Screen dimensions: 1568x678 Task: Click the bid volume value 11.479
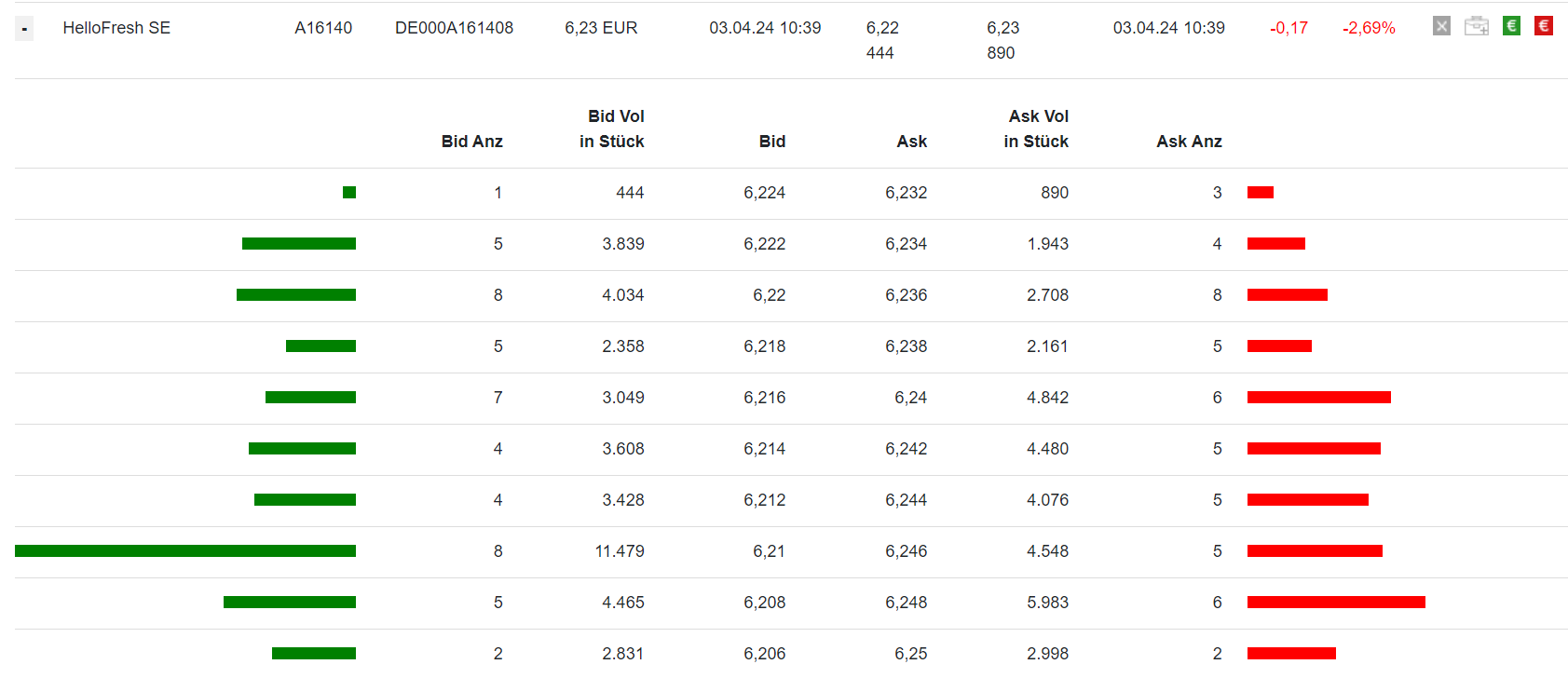coord(620,551)
